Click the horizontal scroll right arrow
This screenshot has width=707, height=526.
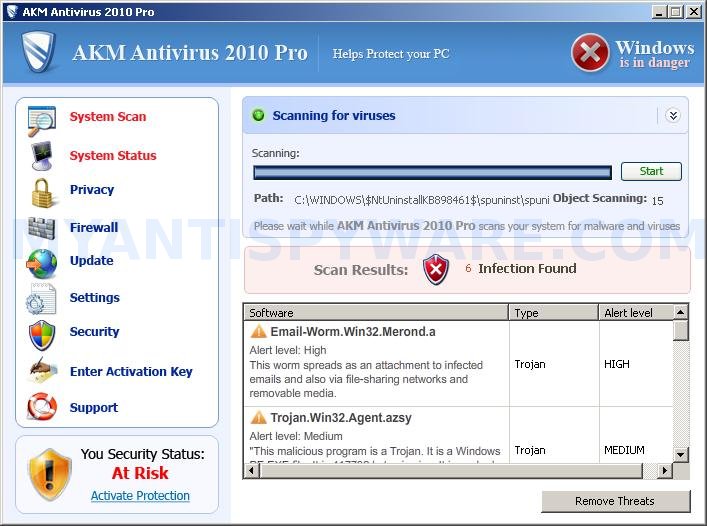[664, 471]
